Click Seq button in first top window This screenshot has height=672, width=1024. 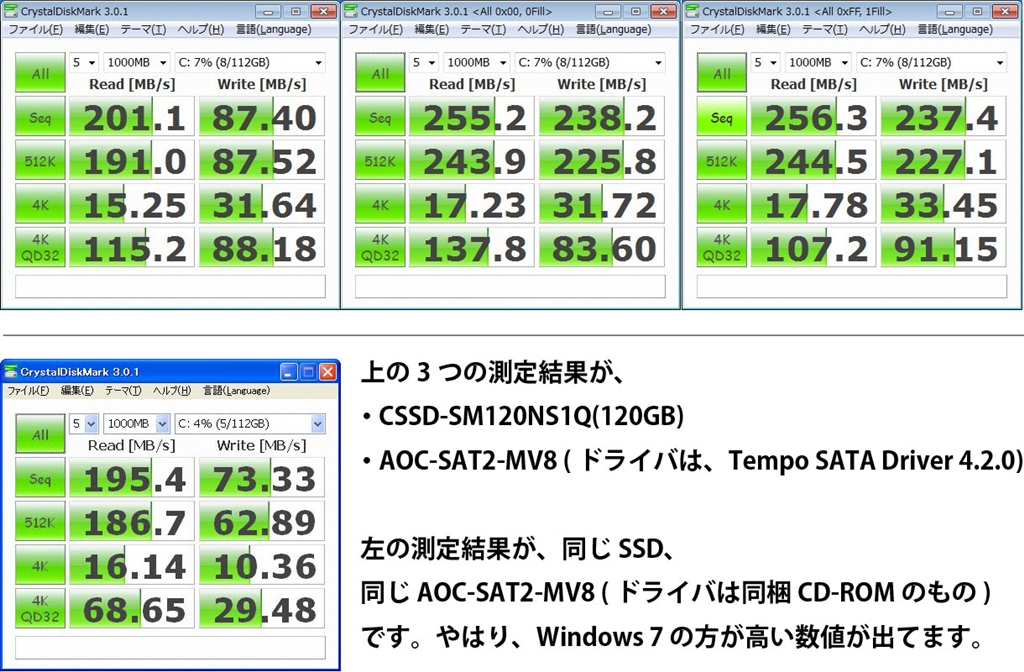[x=40, y=117]
